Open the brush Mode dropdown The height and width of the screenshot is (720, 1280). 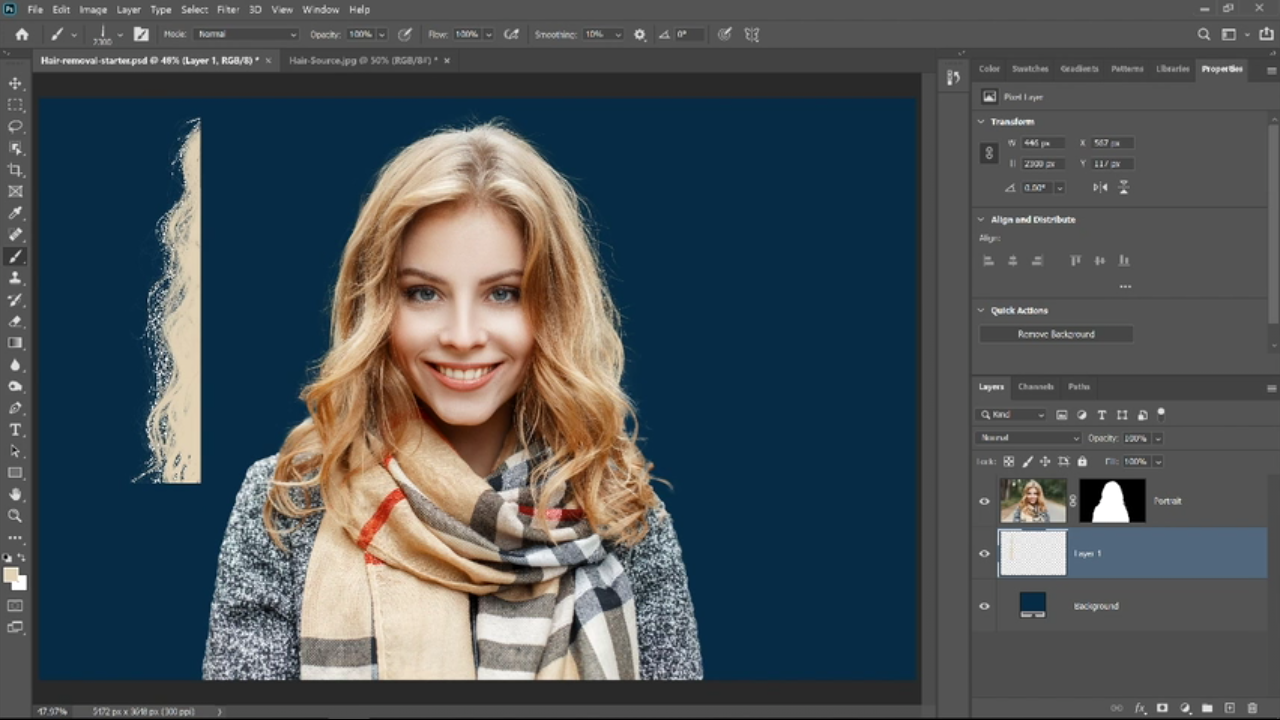click(246, 34)
